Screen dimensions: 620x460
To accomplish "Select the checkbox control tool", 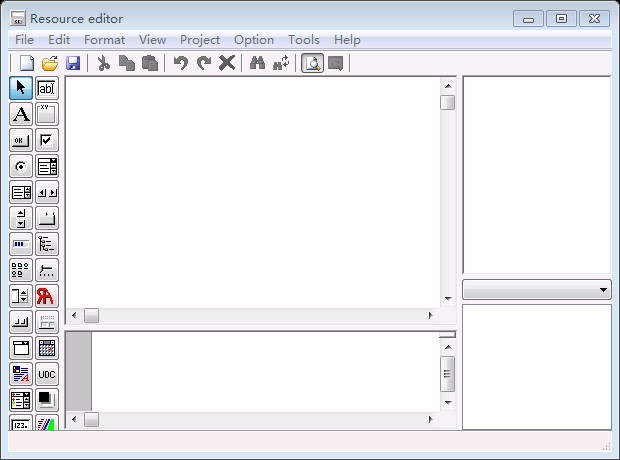I will coord(47,140).
